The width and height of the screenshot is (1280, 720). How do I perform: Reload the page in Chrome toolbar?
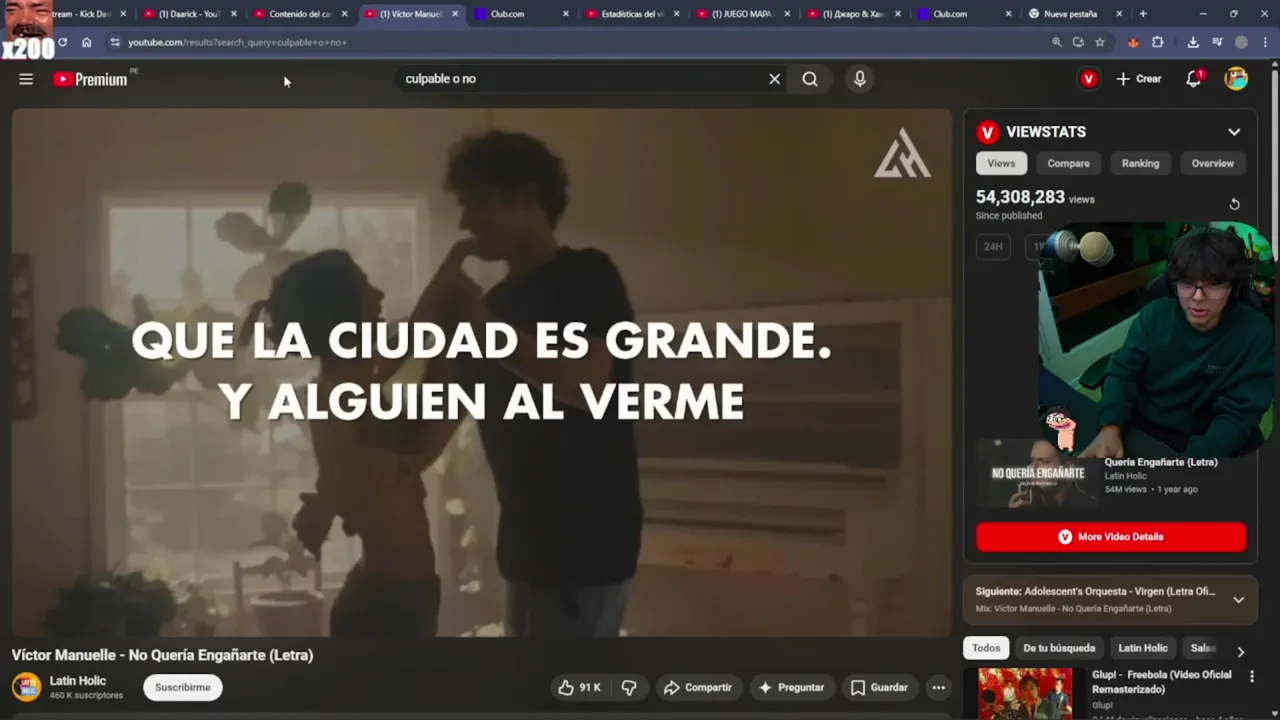pos(62,42)
